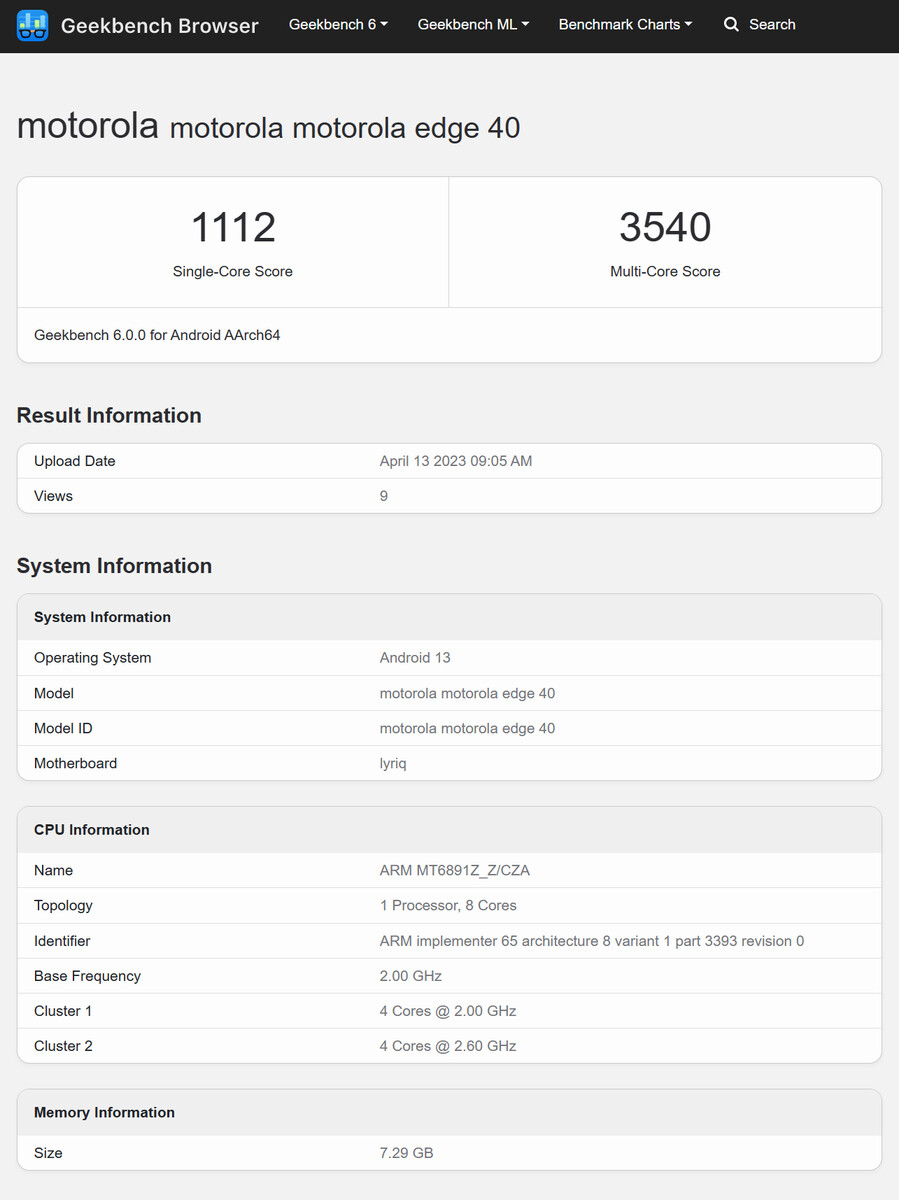Click the Geekbench logo icon
This screenshot has height=1200, width=899.
tap(32, 25)
